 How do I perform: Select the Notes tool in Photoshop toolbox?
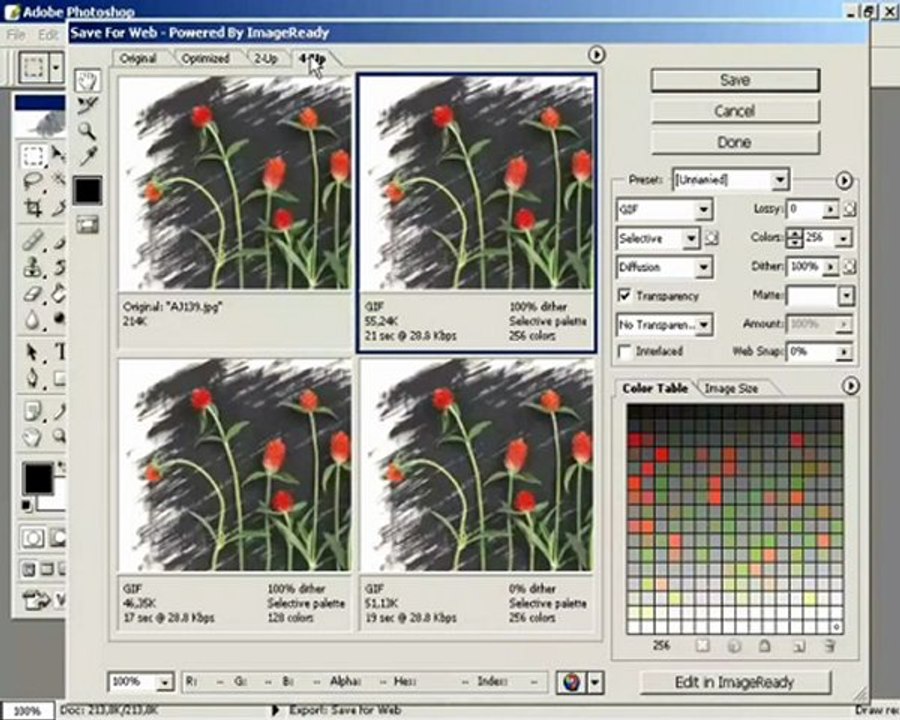click(32, 411)
